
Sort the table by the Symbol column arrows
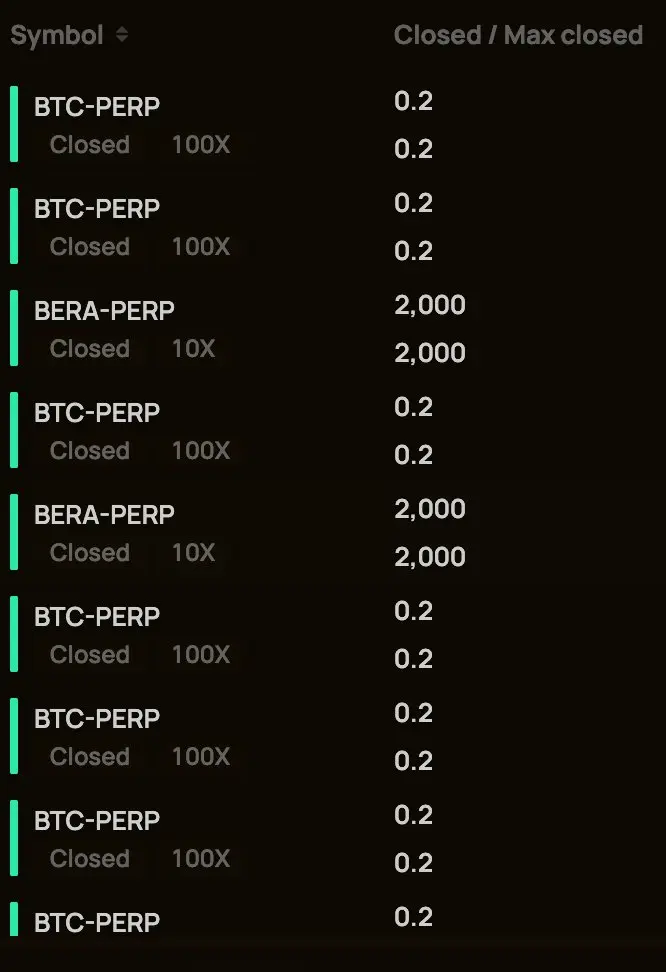pyautogui.click(x=122, y=35)
